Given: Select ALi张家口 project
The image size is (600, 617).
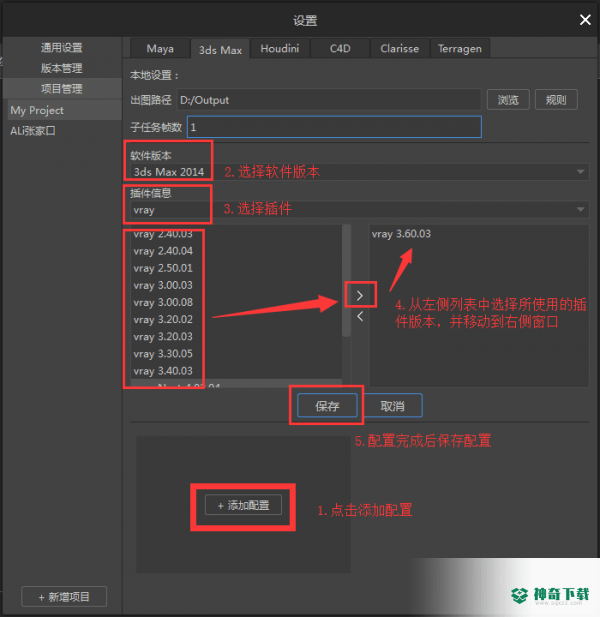Looking at the screenshot, I should point(65,131).
